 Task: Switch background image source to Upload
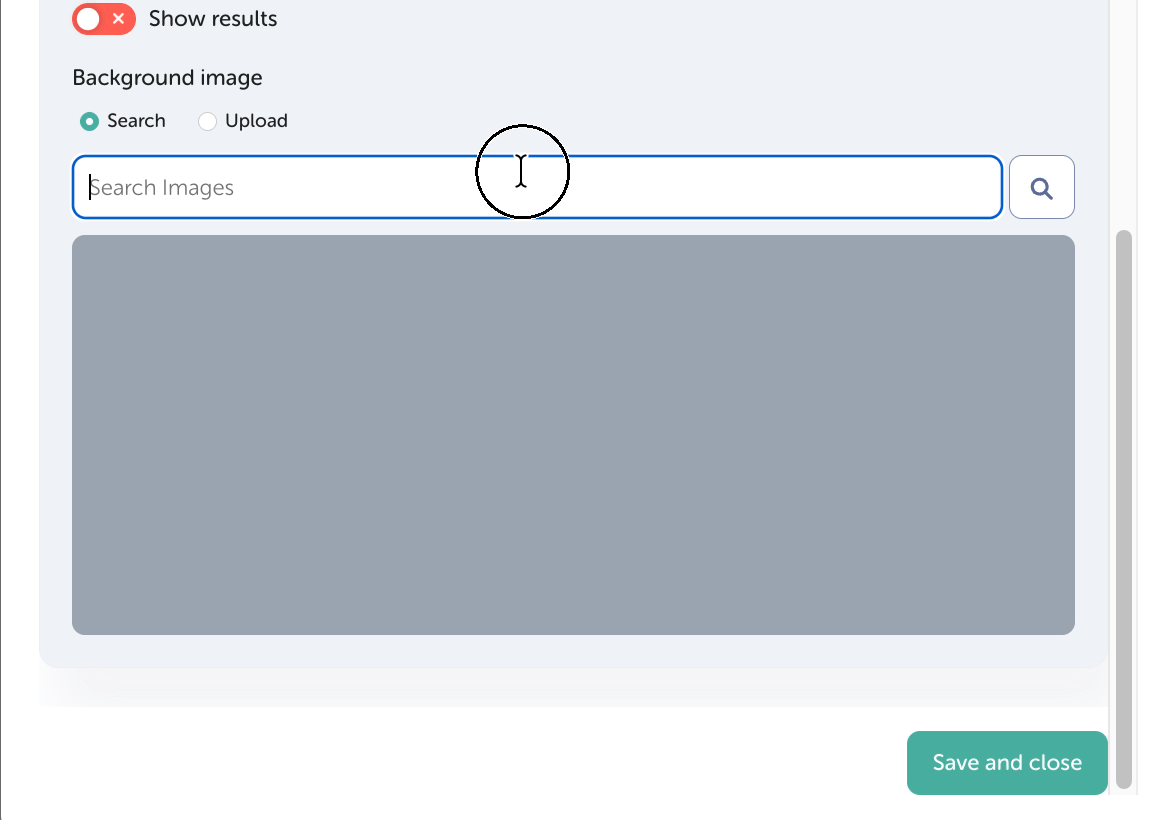click(207, 121)
